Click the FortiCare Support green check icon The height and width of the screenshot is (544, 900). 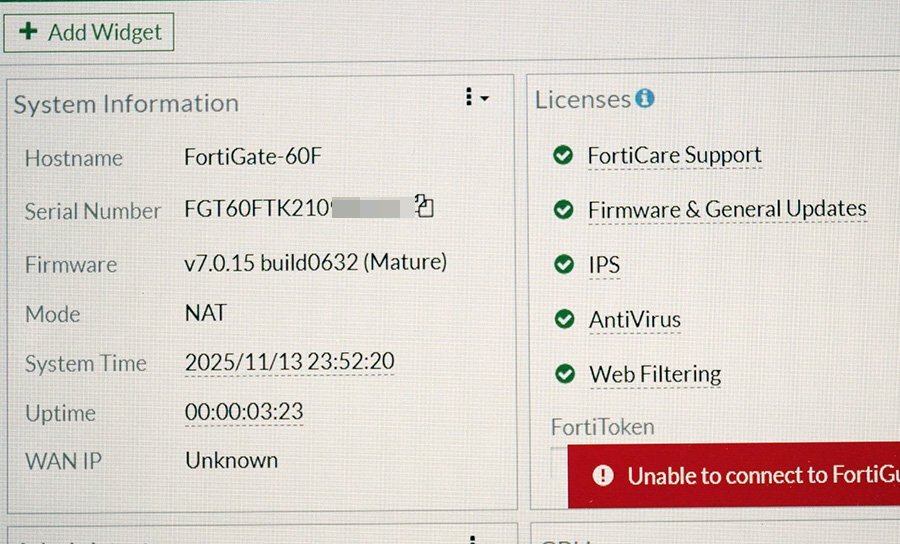click(563, 155)
